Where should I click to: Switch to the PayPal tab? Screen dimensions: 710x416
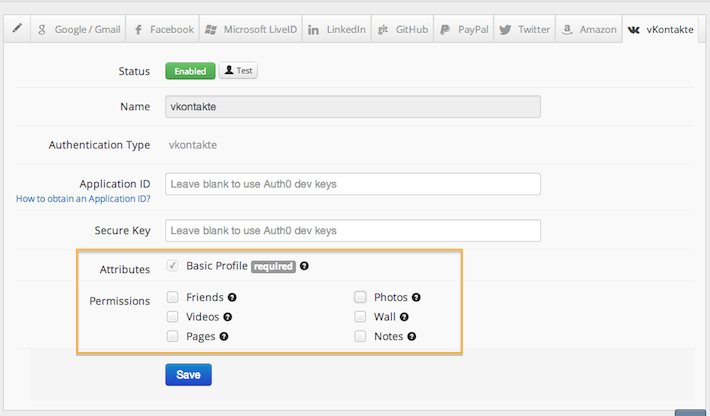coord(464,29)
